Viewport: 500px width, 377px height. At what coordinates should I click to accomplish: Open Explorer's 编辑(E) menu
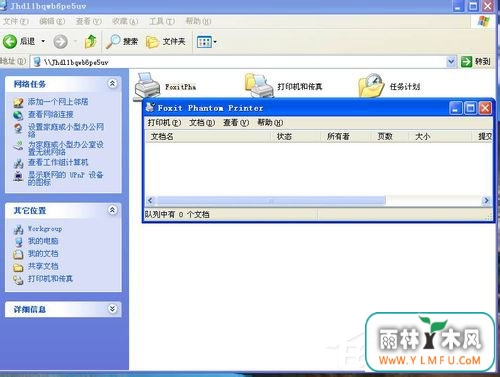52,21
